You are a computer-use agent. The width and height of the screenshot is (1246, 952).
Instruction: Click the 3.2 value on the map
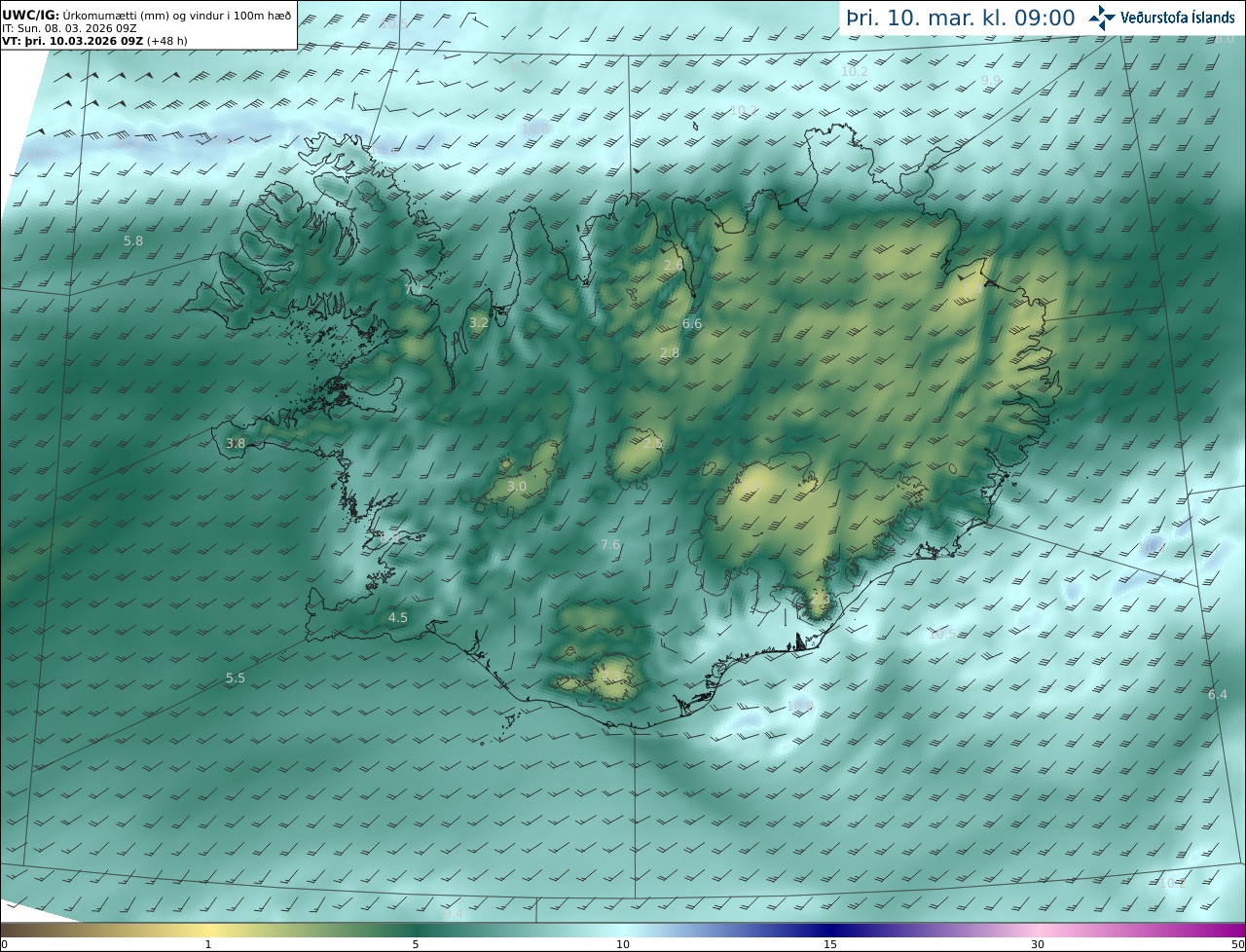pyautogui.click(x=479, y=322)
